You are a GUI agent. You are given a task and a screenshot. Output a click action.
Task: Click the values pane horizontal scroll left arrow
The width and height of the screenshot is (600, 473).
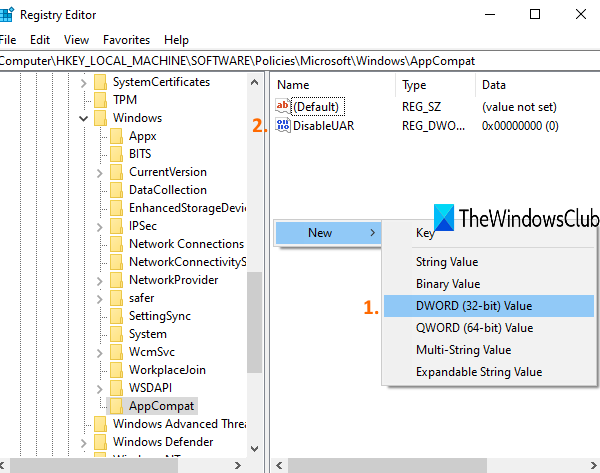(279, 465)
